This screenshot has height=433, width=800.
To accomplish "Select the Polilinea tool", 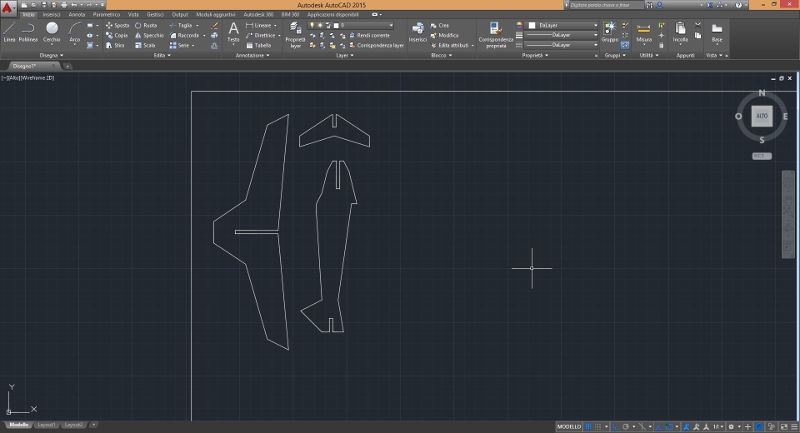I will tap(28, 31).
